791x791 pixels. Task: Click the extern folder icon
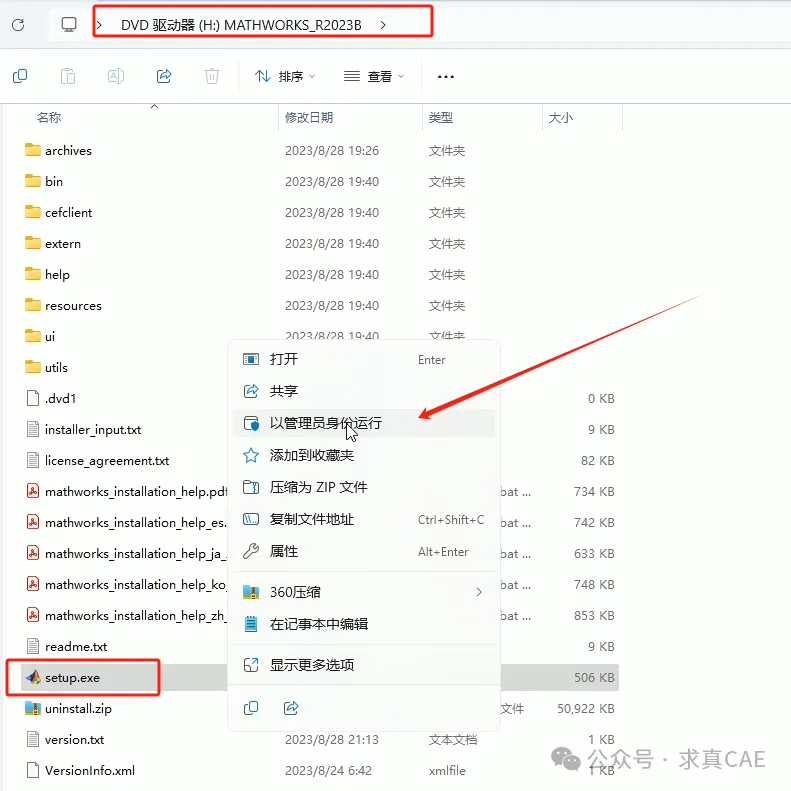tap(33, 243)
